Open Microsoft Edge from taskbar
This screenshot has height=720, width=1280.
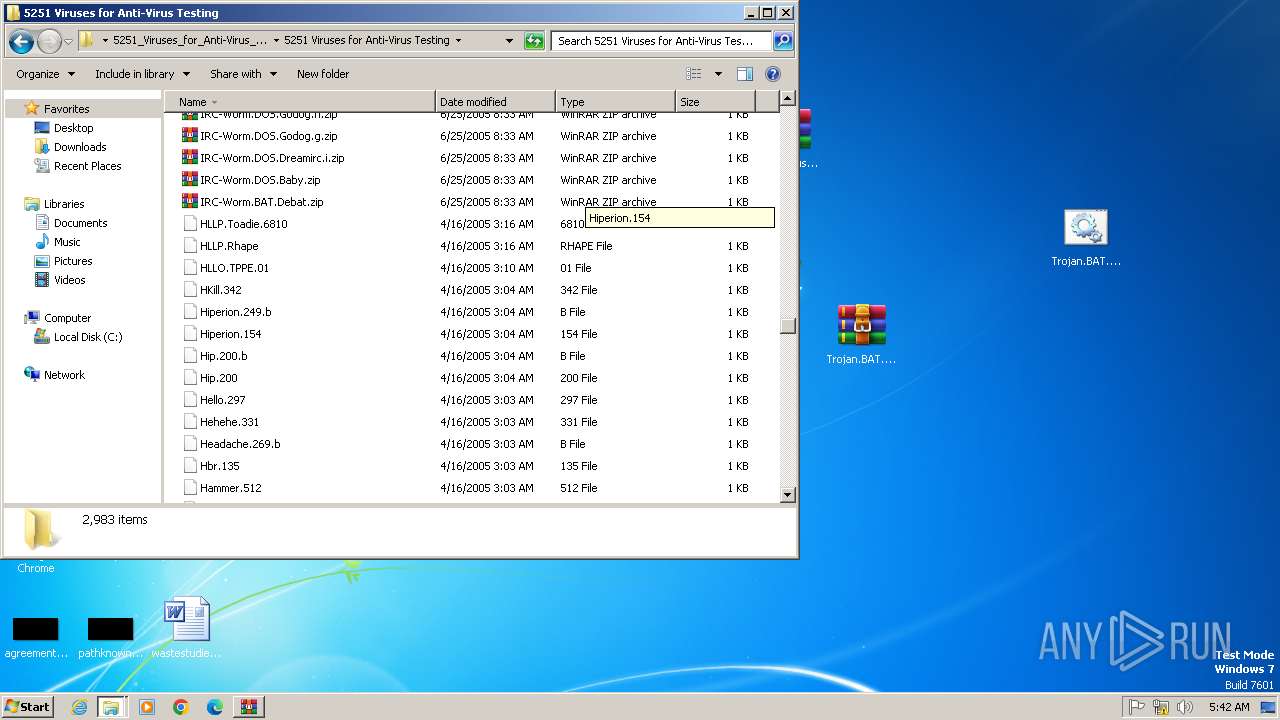coord(215,707)
